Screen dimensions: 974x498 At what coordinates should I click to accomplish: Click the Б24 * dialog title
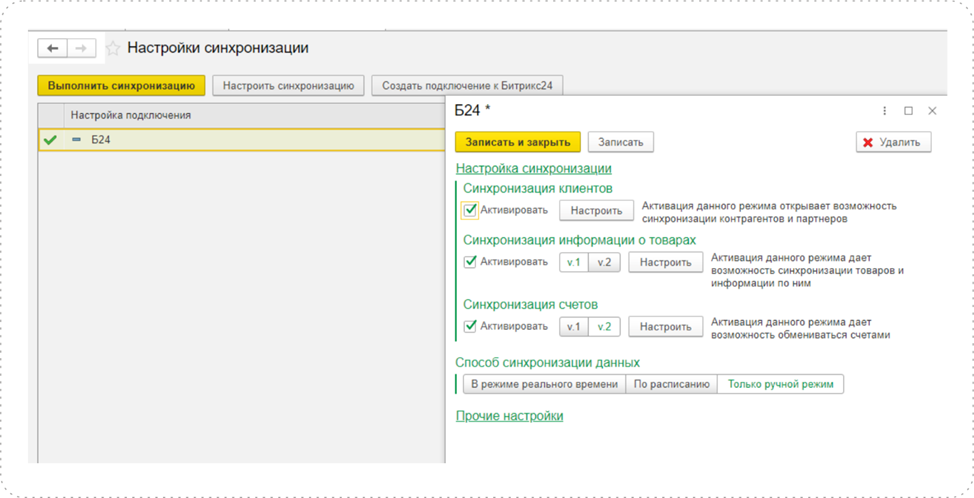click(x=473, y=111)
